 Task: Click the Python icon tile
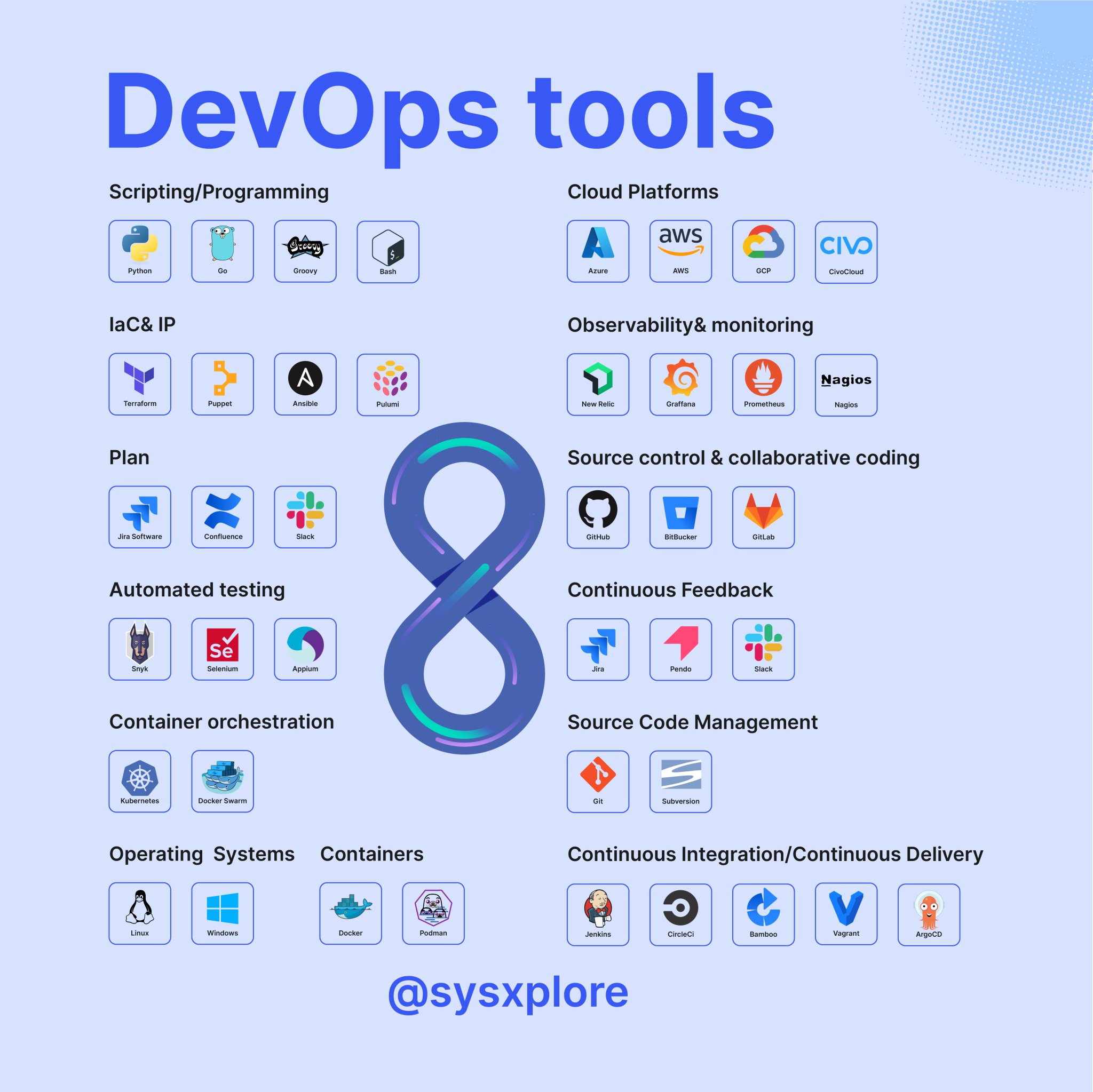click(140, 251)
